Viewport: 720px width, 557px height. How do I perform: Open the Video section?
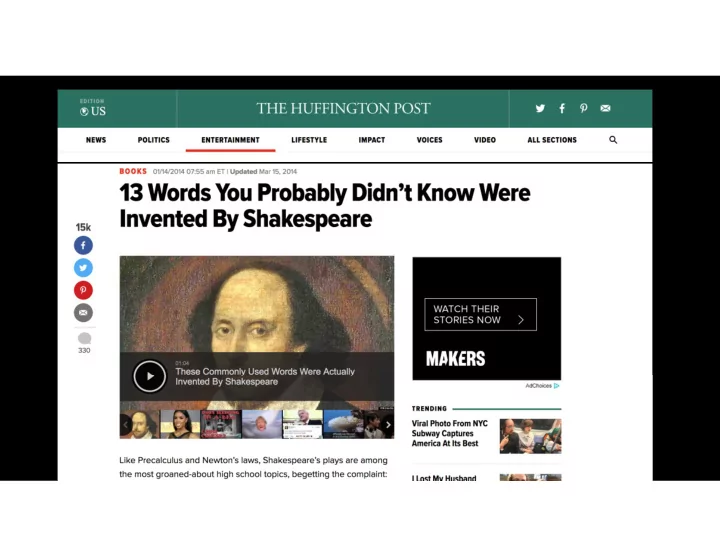(485, 140)
